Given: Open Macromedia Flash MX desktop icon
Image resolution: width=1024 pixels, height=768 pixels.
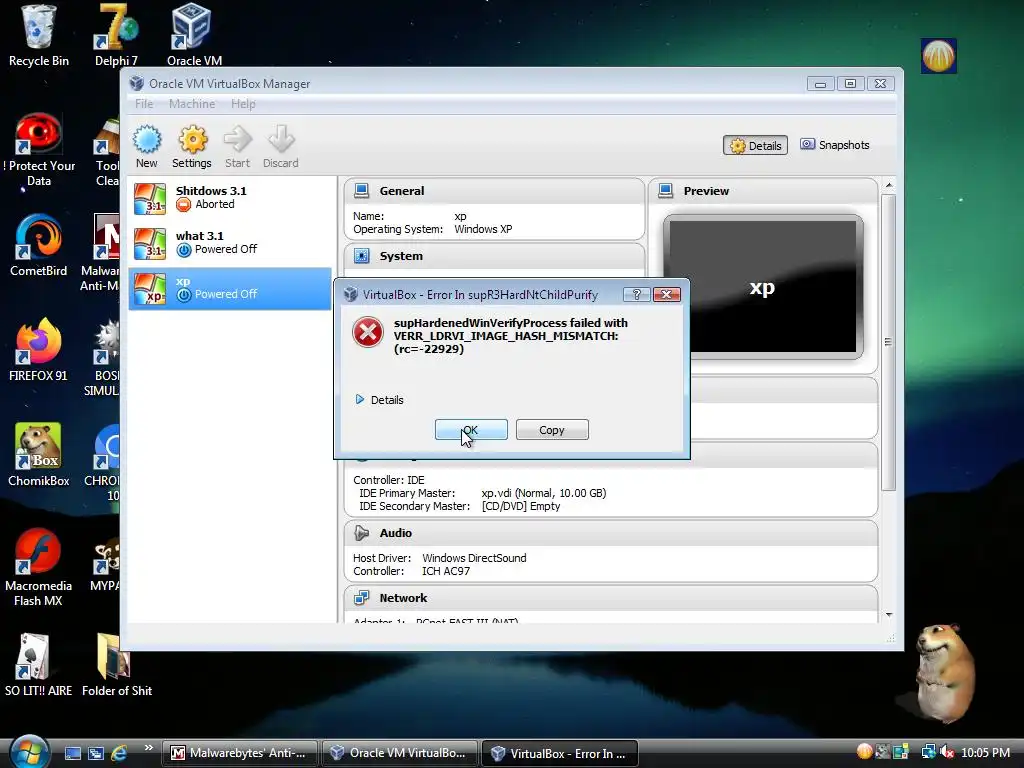Looking at the screenshot, I should point(39,568).
